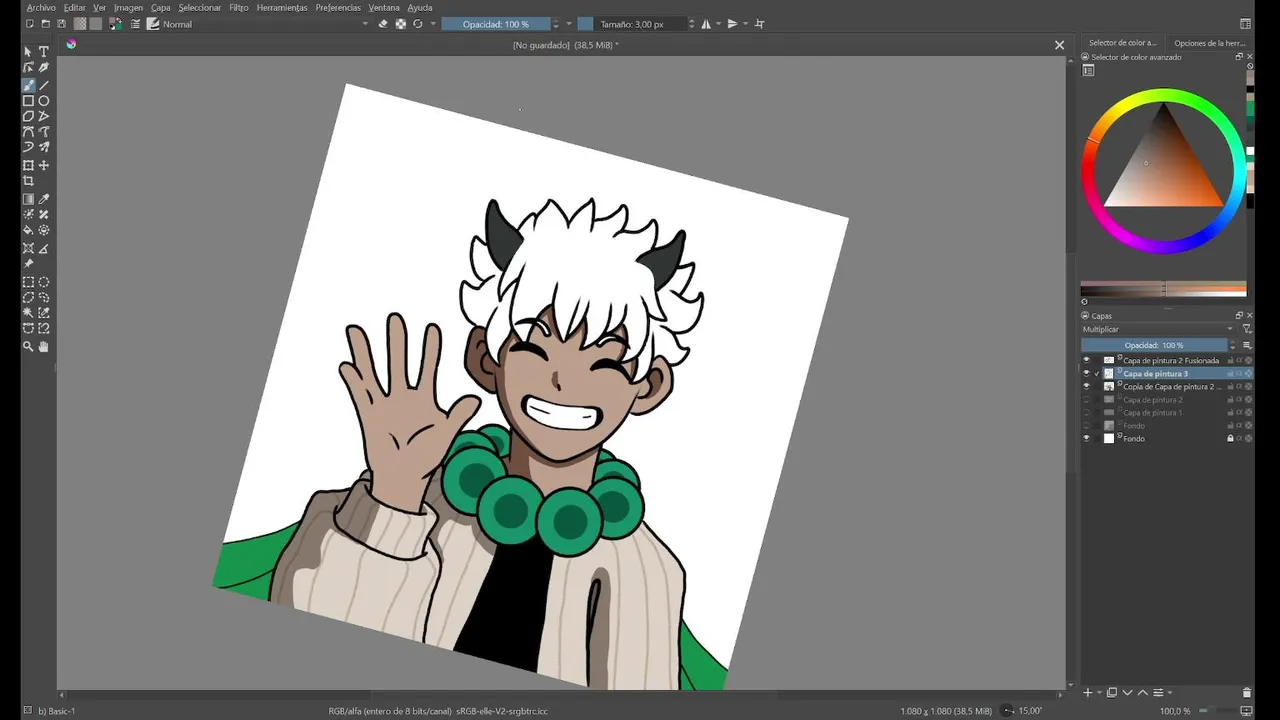
Task: Close the unsaved document tab
Action: tap(1059, 45)
